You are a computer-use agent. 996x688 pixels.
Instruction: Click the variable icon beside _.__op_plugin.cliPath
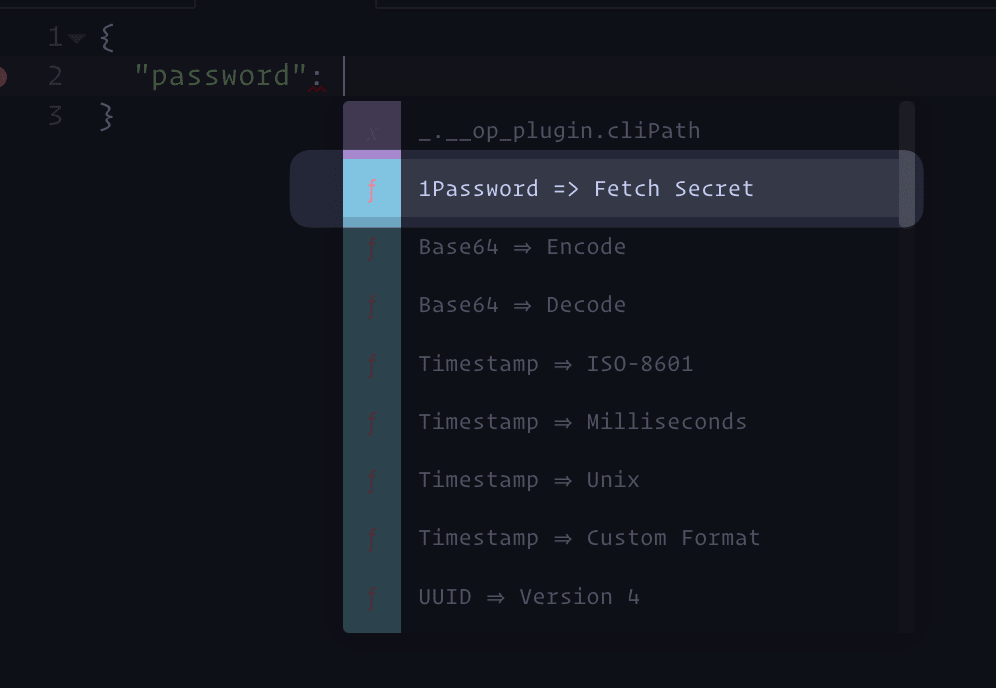click(372, 131)
